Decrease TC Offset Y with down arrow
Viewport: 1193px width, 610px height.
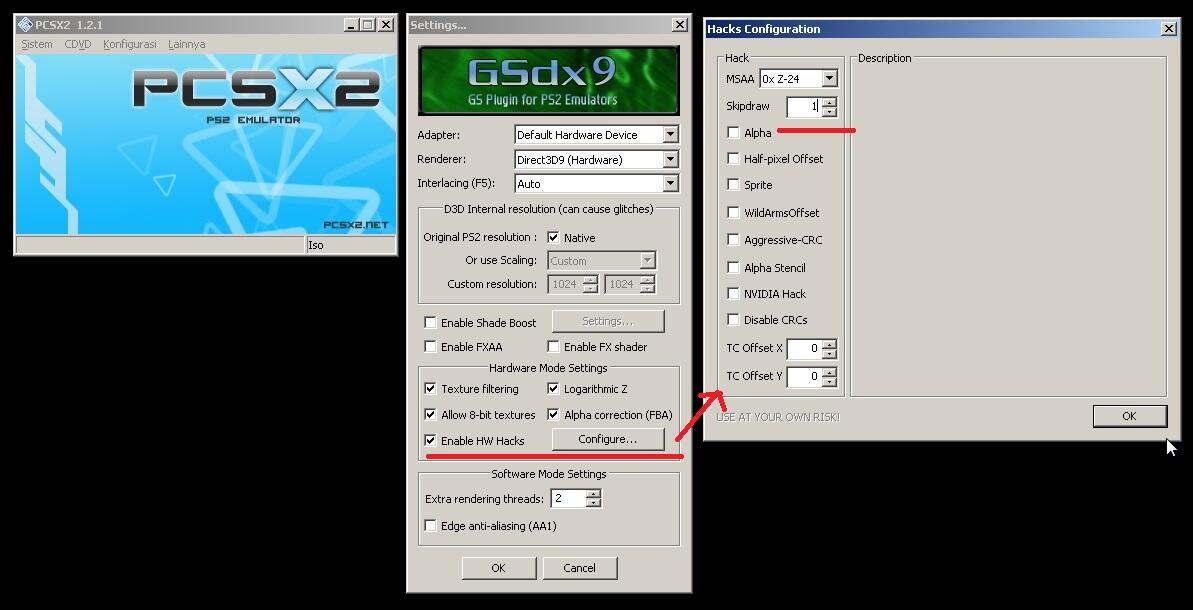click(829, 381)
